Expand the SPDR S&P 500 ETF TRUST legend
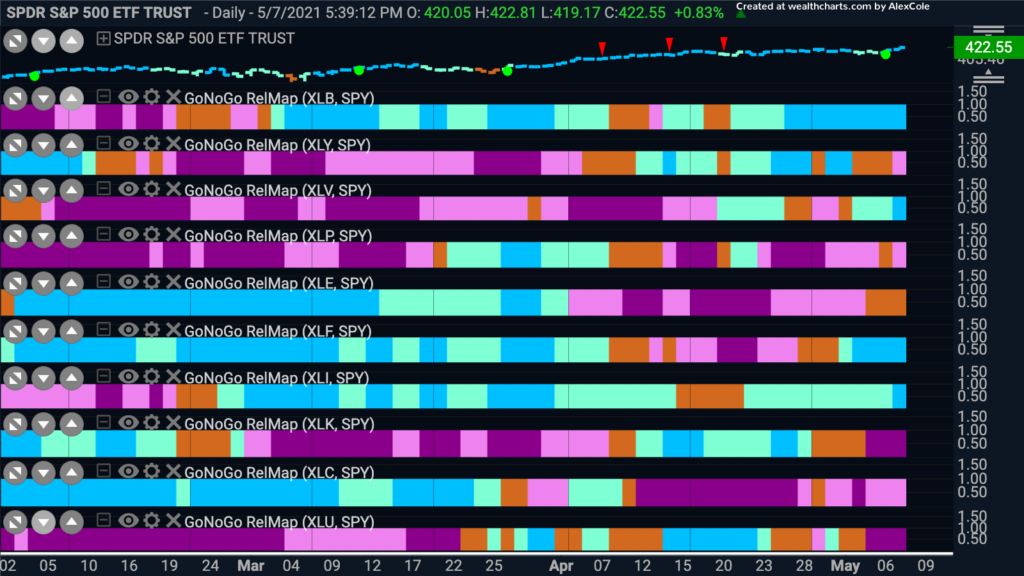Viewport: 1024px width, 576px height. pyautogui.click(x=103, y=39)
